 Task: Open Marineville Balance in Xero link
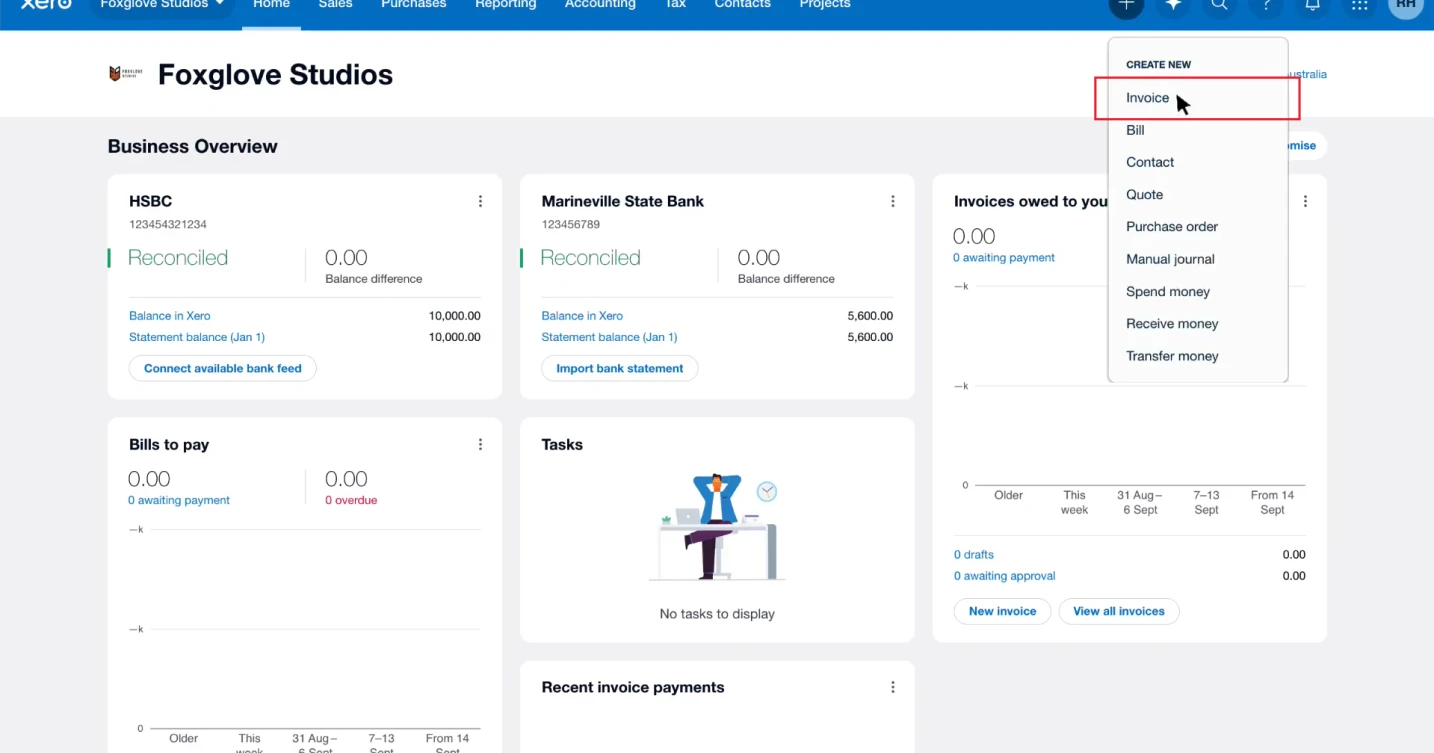pyautogui.click(x=582, y=316)
